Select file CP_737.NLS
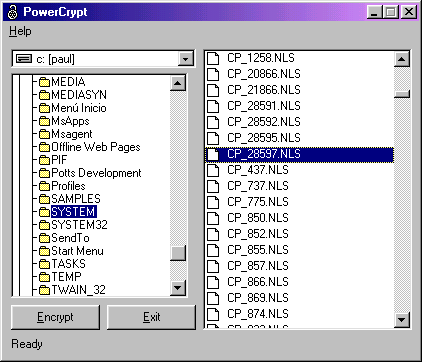Screen dimensions: 422x362 tap(258, 186)
